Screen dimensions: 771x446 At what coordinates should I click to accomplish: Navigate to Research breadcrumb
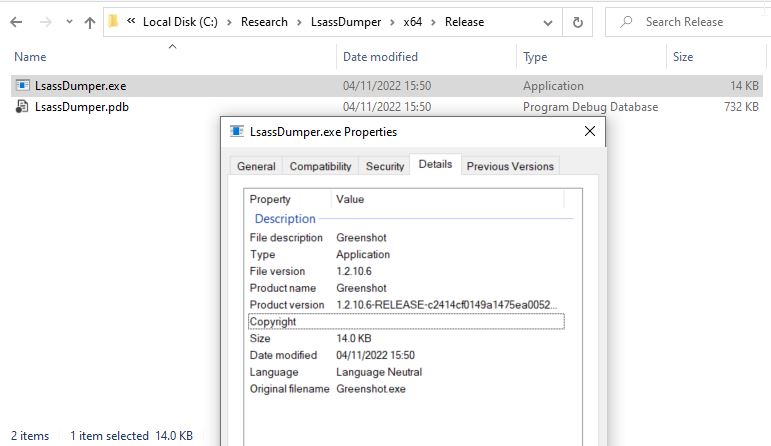pyautogui.click(x=264, y=22)
